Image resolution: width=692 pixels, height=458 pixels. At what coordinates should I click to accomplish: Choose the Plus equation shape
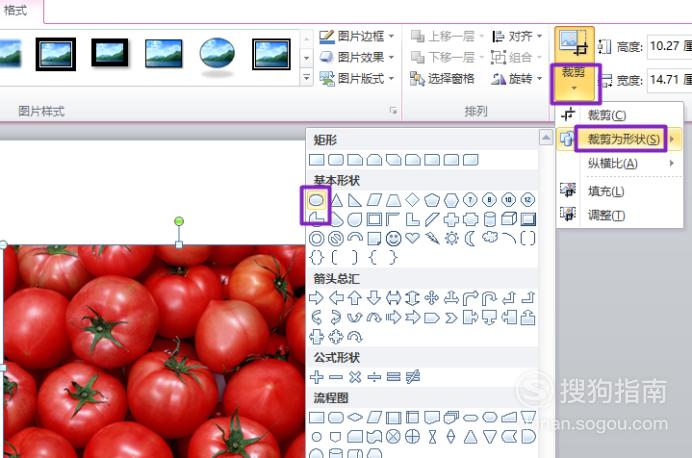(316, 377)
